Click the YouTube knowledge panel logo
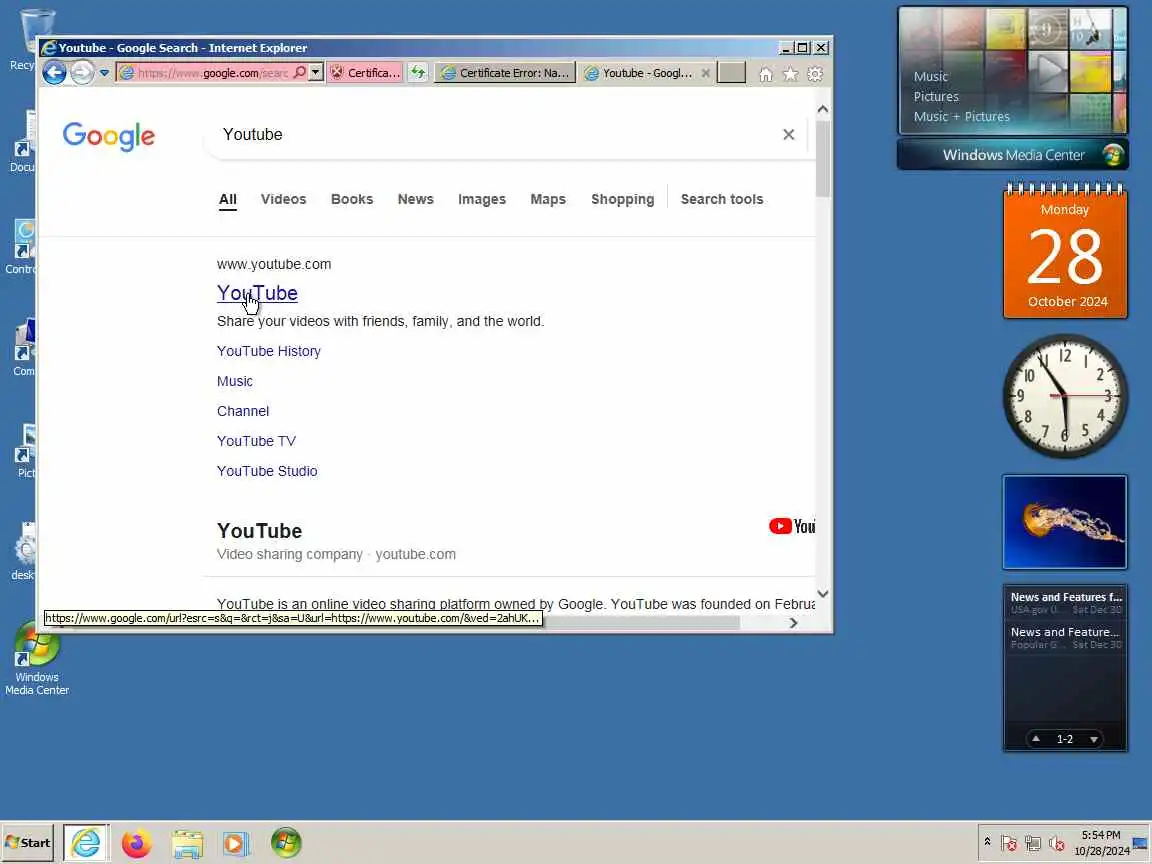1152x864 pixels. [x=792, y=526]
